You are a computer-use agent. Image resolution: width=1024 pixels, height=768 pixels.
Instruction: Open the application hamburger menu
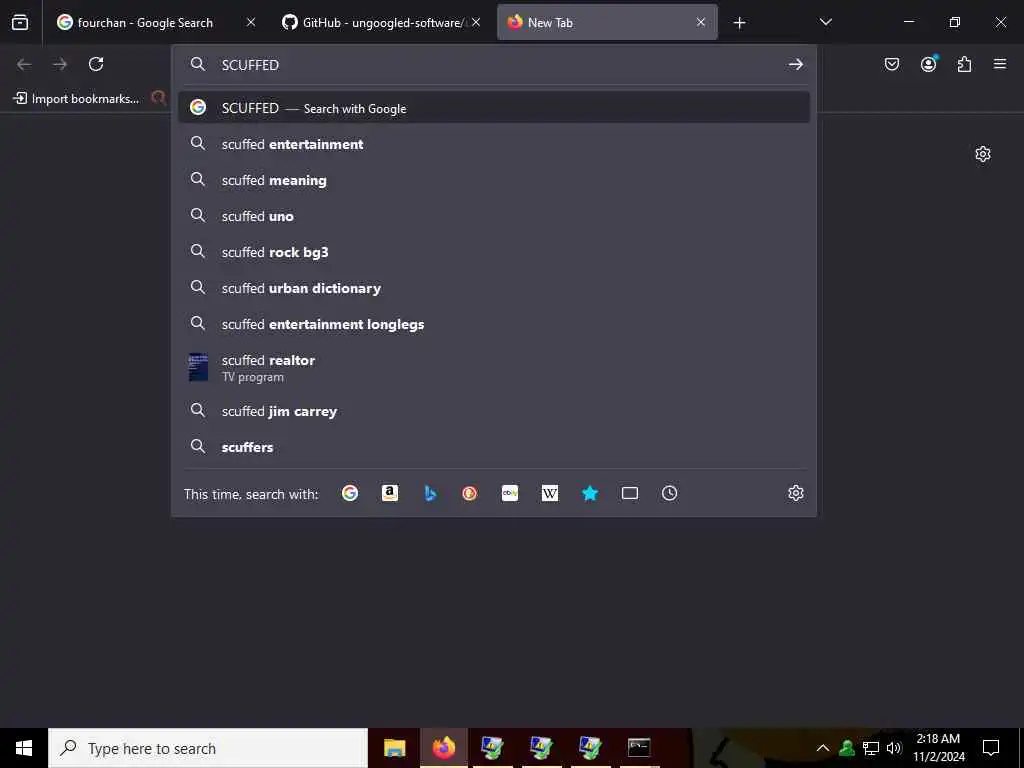coord(1000,64)
